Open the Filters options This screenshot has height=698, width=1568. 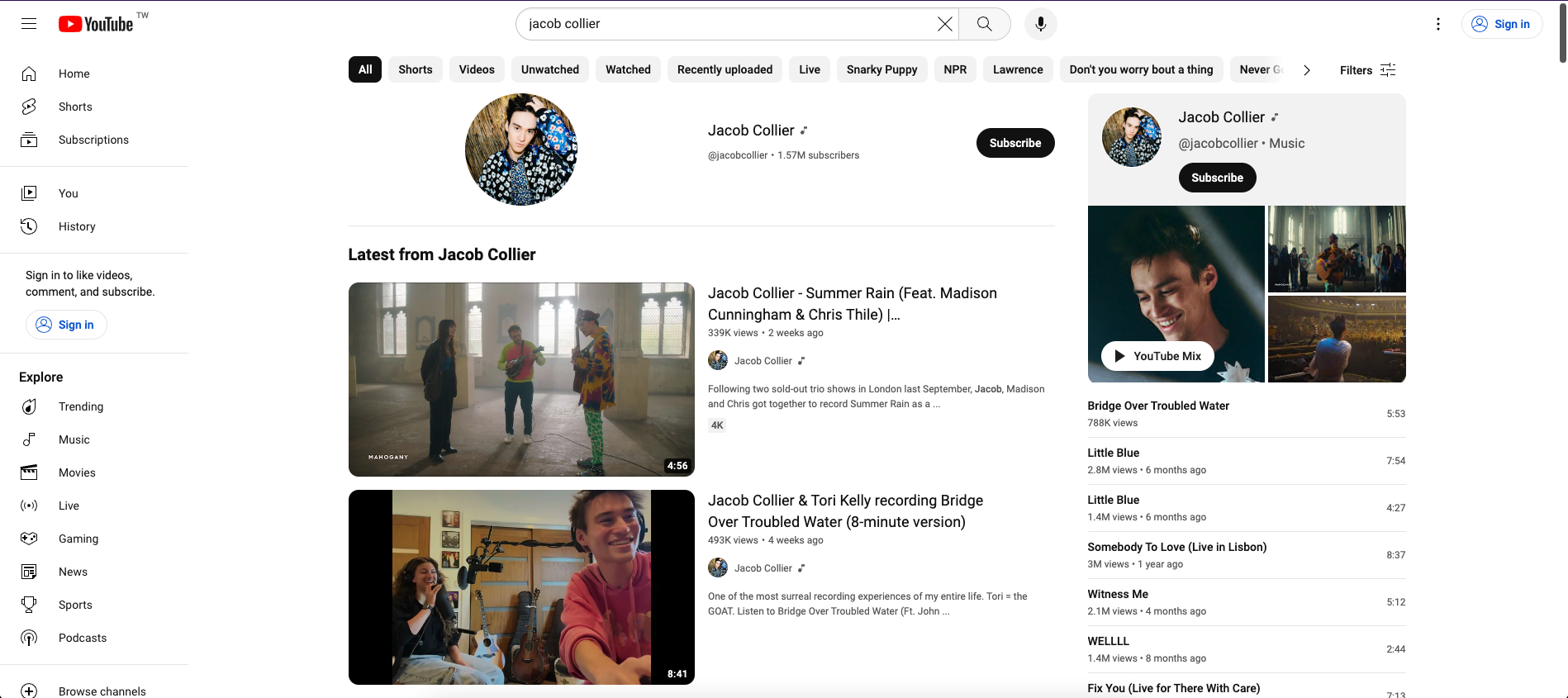pyautogui.click(x=1367, y=69)
